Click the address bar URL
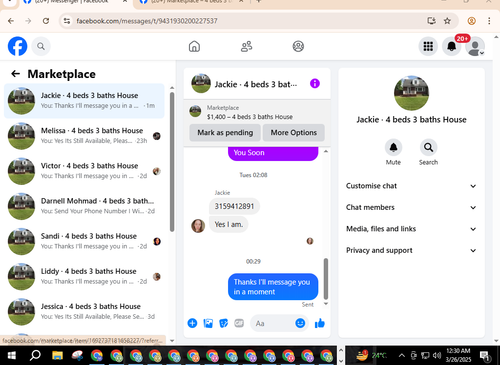The height and width of the screenshot is (365, 500). coord(147,21)
